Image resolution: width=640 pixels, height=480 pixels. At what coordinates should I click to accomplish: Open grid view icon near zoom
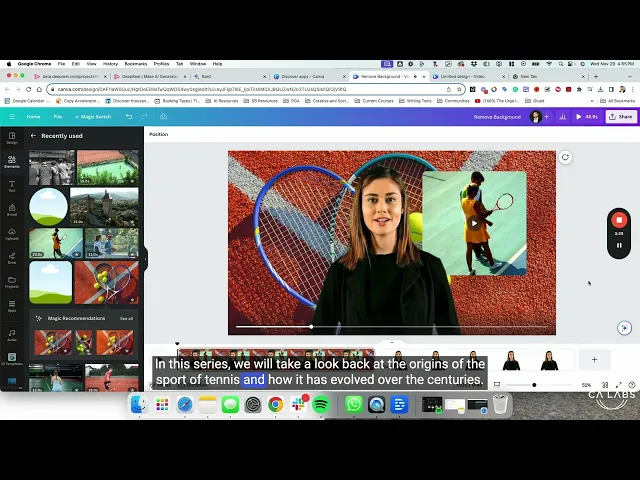point(605,385)
